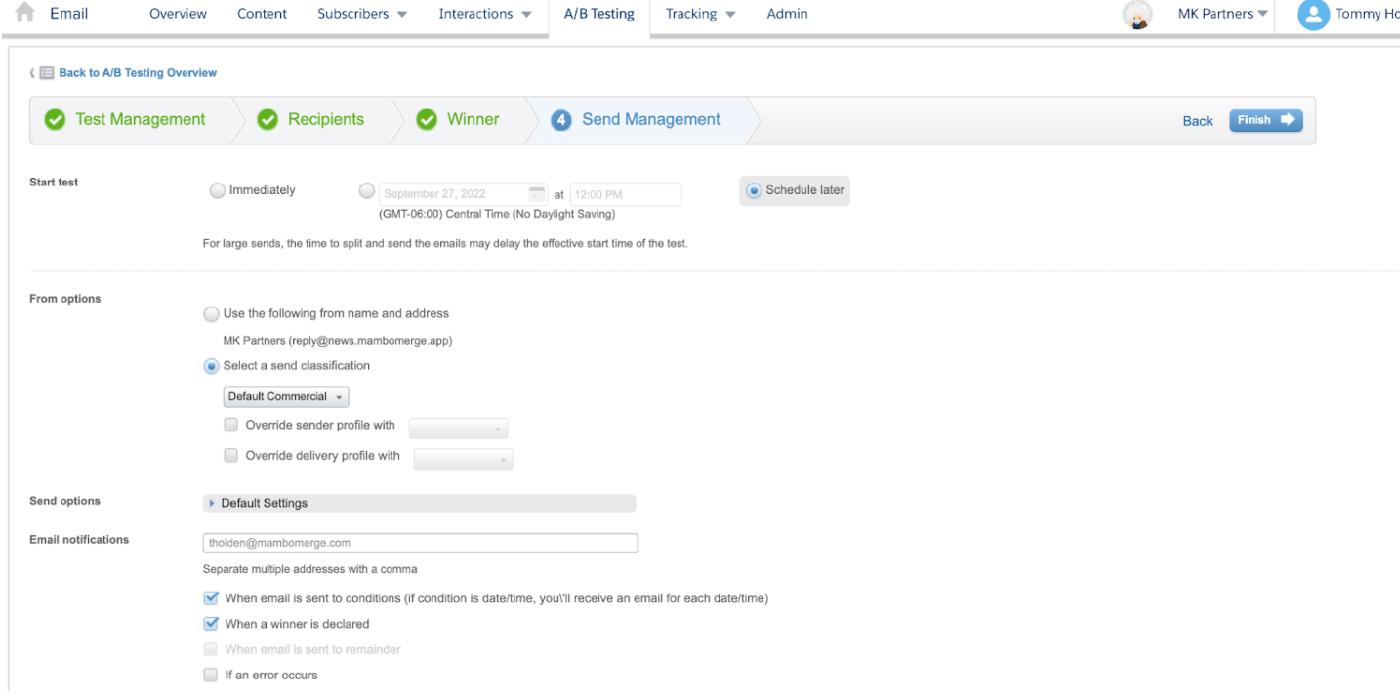Open the date picker calendar icon

point(536,194)
